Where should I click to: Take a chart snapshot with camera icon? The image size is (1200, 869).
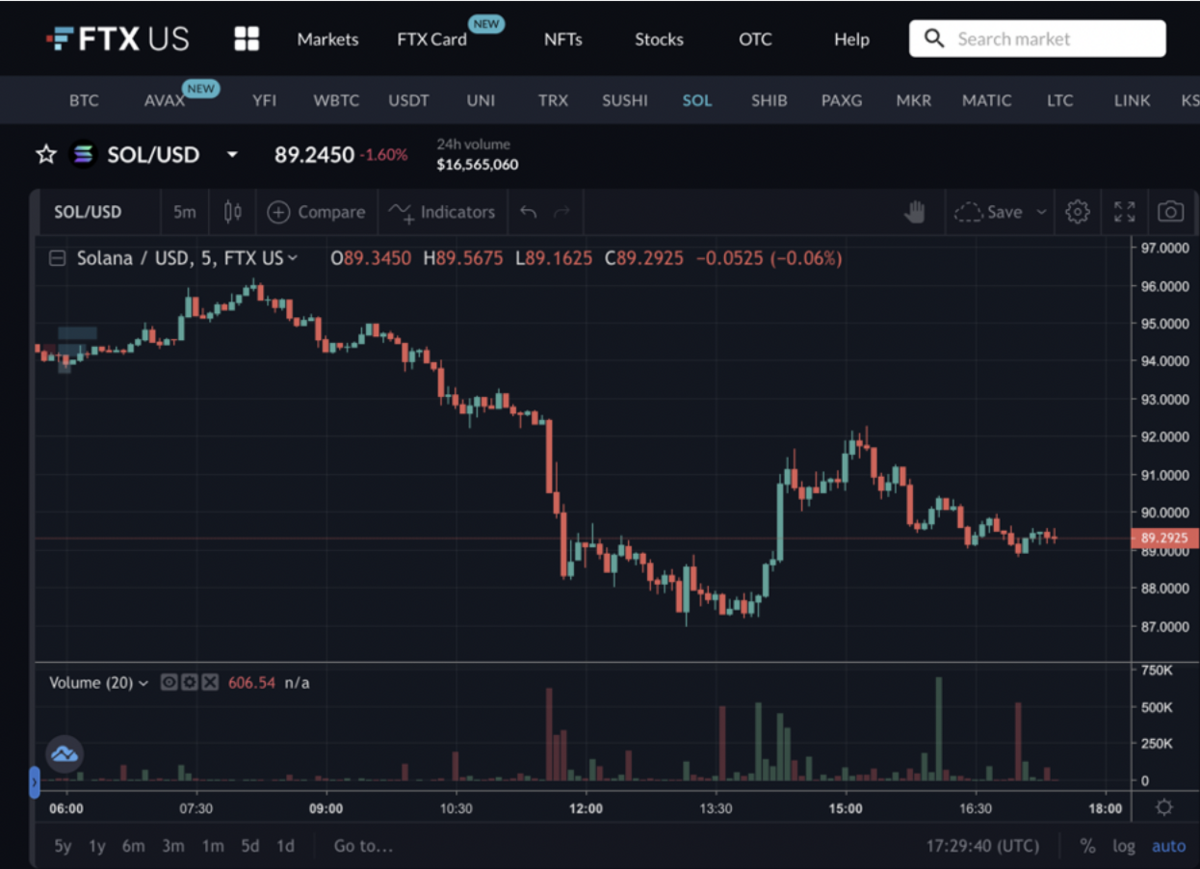(x=1170, y=212)
